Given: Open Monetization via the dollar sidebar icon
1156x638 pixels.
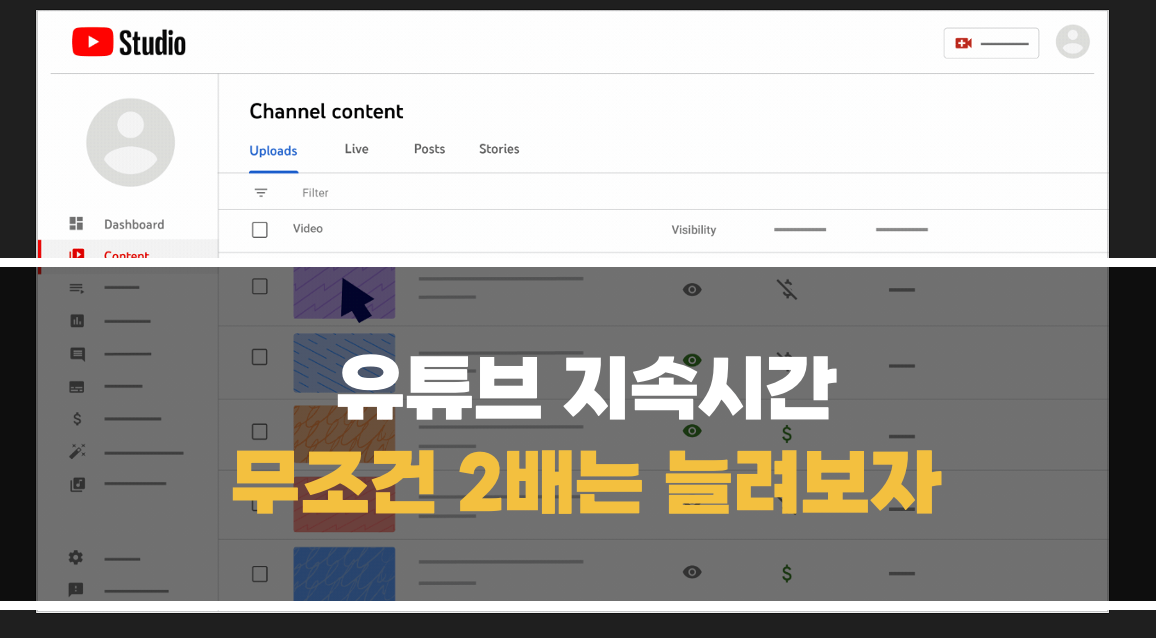Looking at the screenshot, I should coord(76,419).
